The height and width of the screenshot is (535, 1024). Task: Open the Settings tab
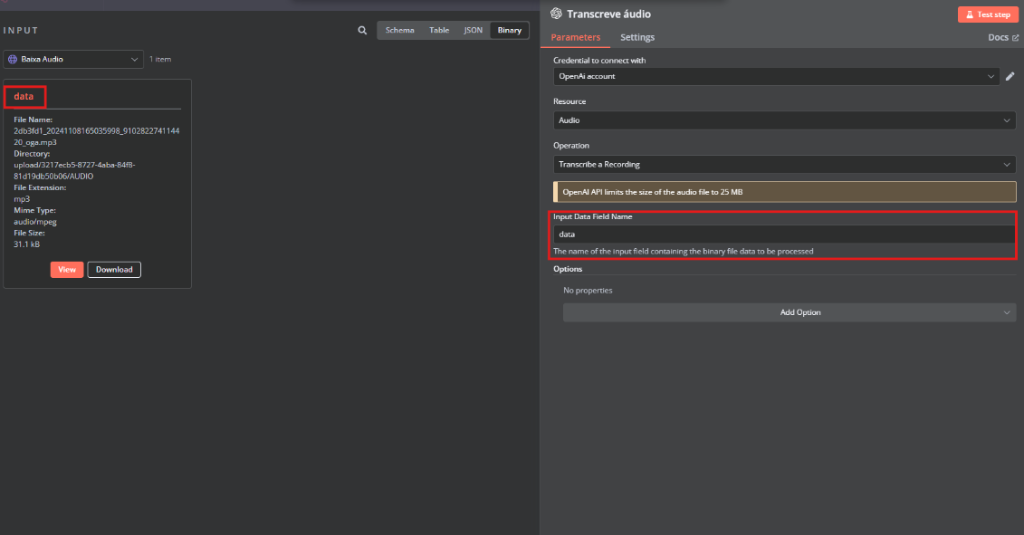point(637,37)
